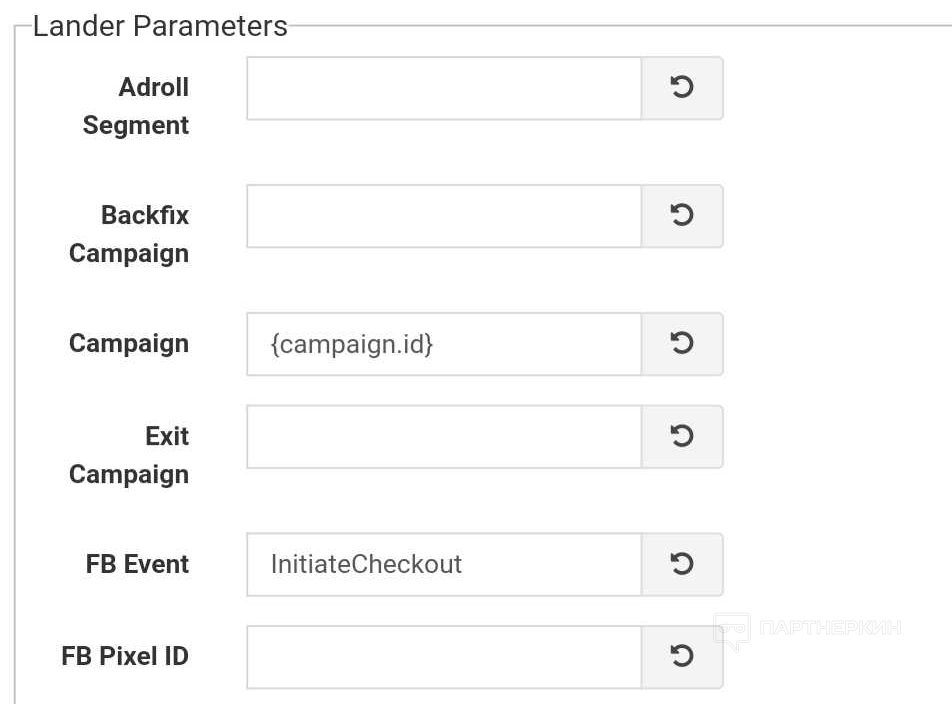Click the FB Event field with InitiateCheckout
952x704 pixels.
pyautogui.click(x=443, y=564)
